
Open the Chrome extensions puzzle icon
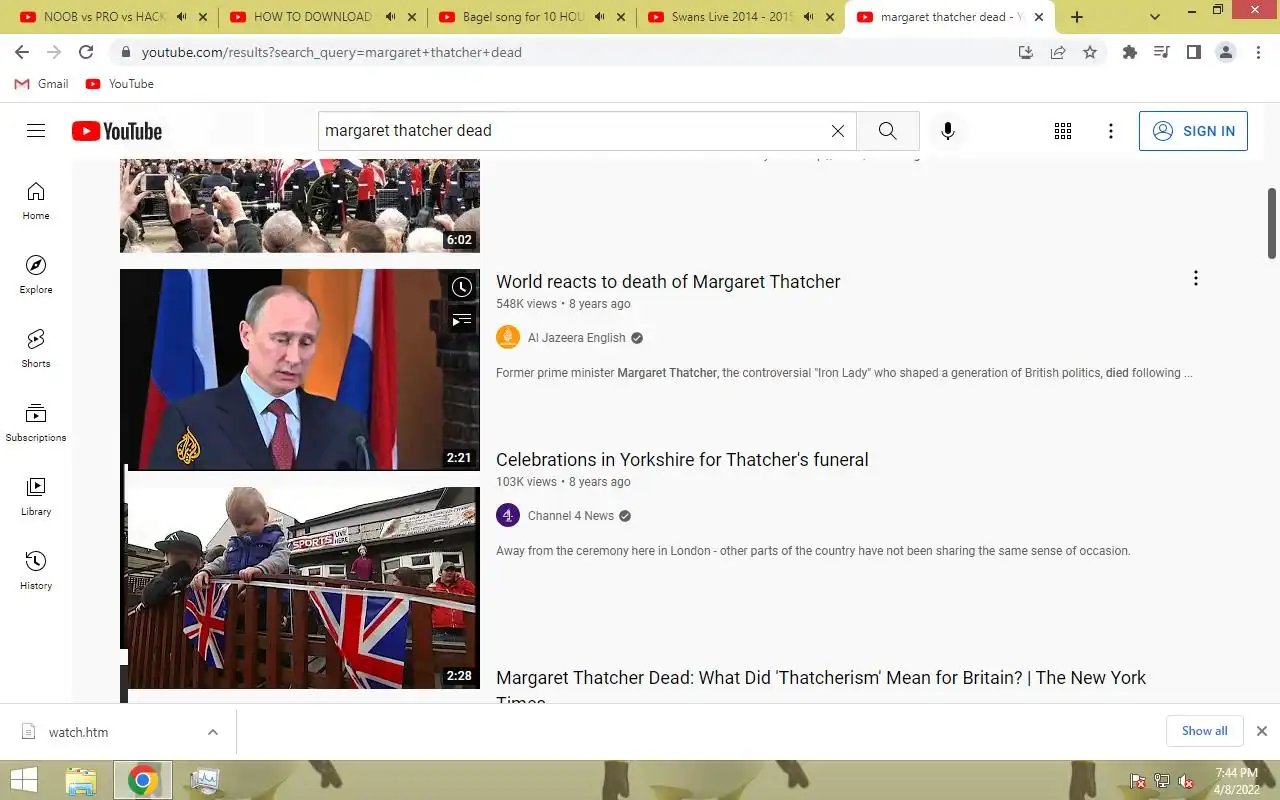click(1130, 52)
